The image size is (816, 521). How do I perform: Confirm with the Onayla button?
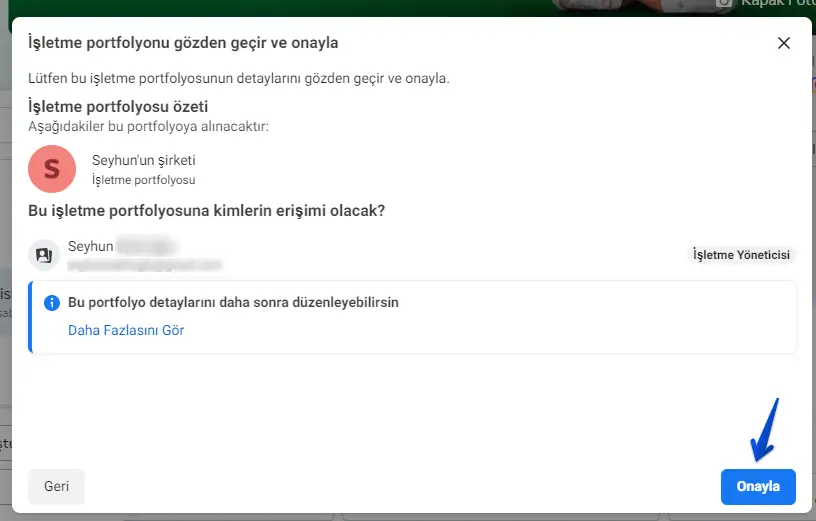pos(758,487)
